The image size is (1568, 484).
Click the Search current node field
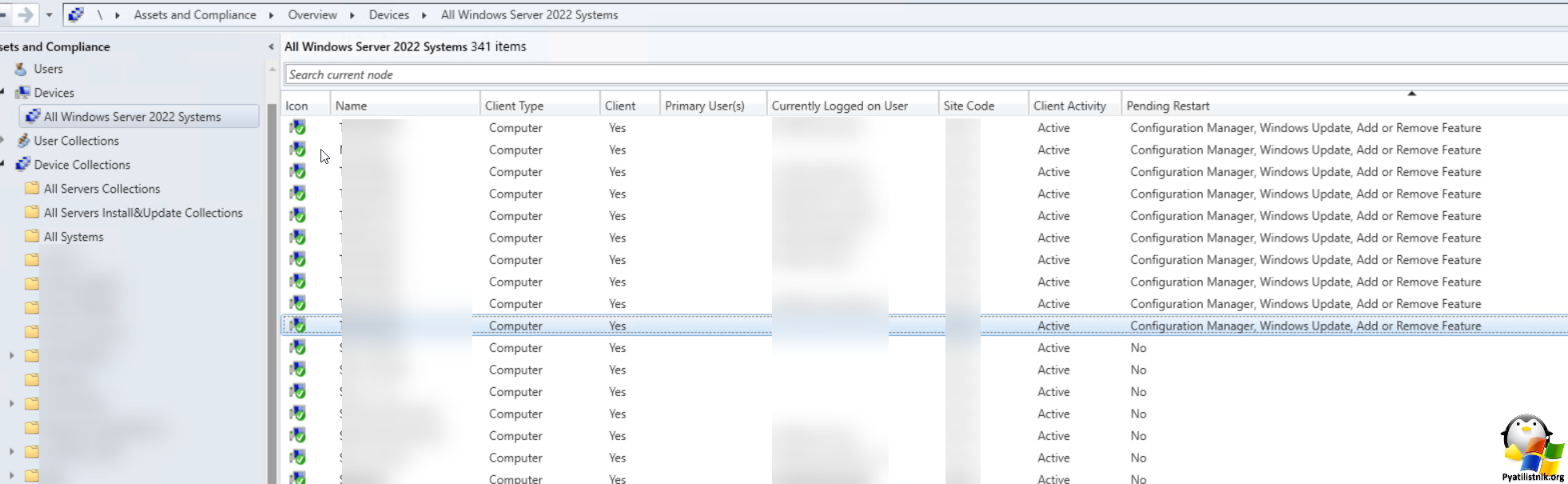(x=925, y=74)
